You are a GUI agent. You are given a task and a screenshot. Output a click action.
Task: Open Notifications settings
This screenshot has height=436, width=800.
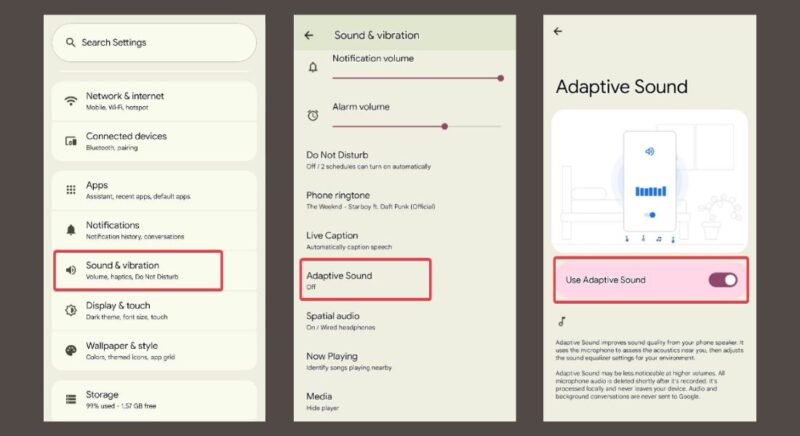[x=154, y=230]
